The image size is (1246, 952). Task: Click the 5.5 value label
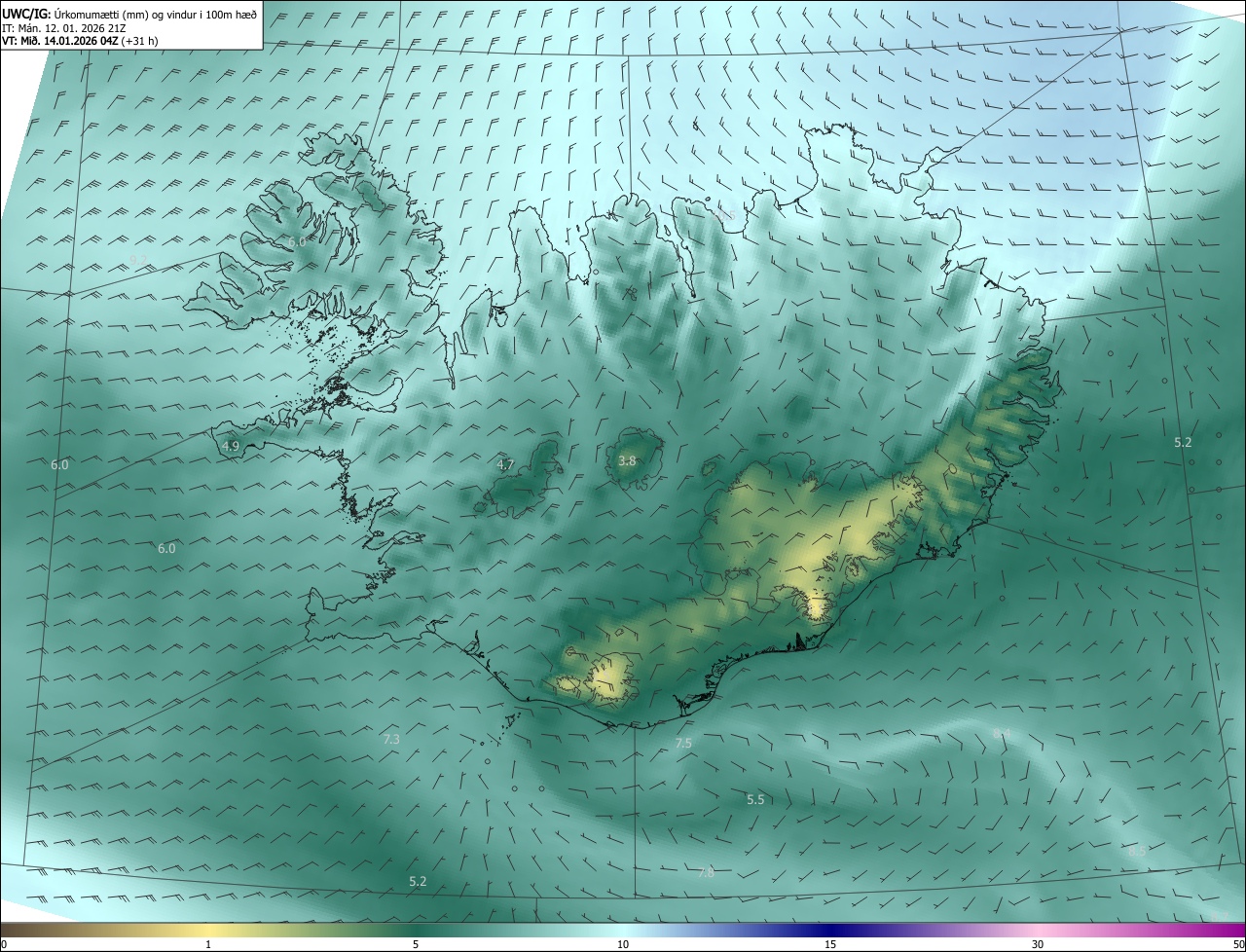point(755,799)
